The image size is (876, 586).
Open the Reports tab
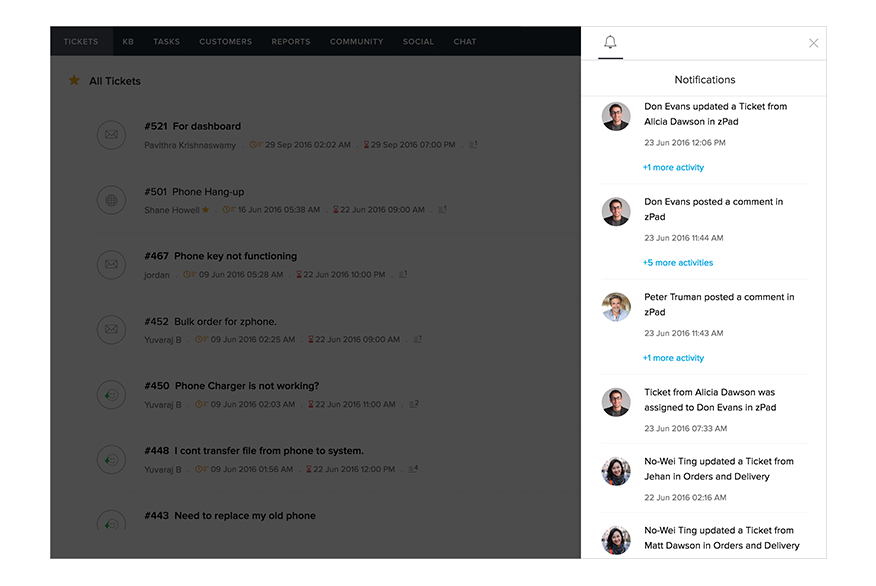(291, 41)
